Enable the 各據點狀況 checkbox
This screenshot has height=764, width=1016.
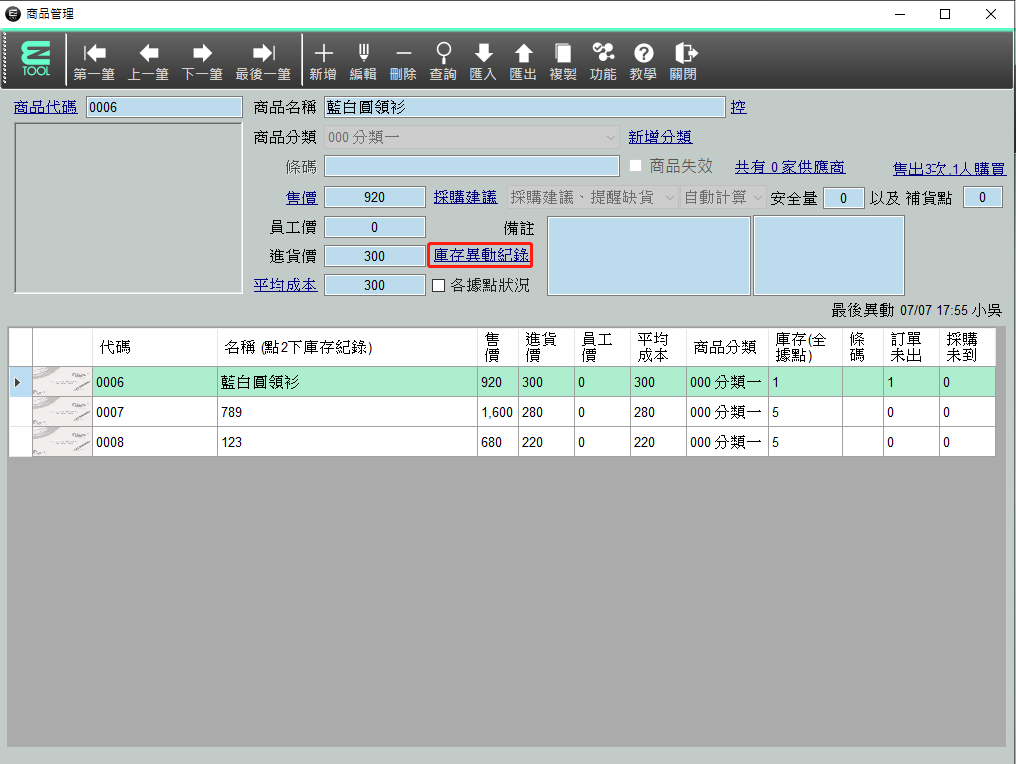[438, 286]
